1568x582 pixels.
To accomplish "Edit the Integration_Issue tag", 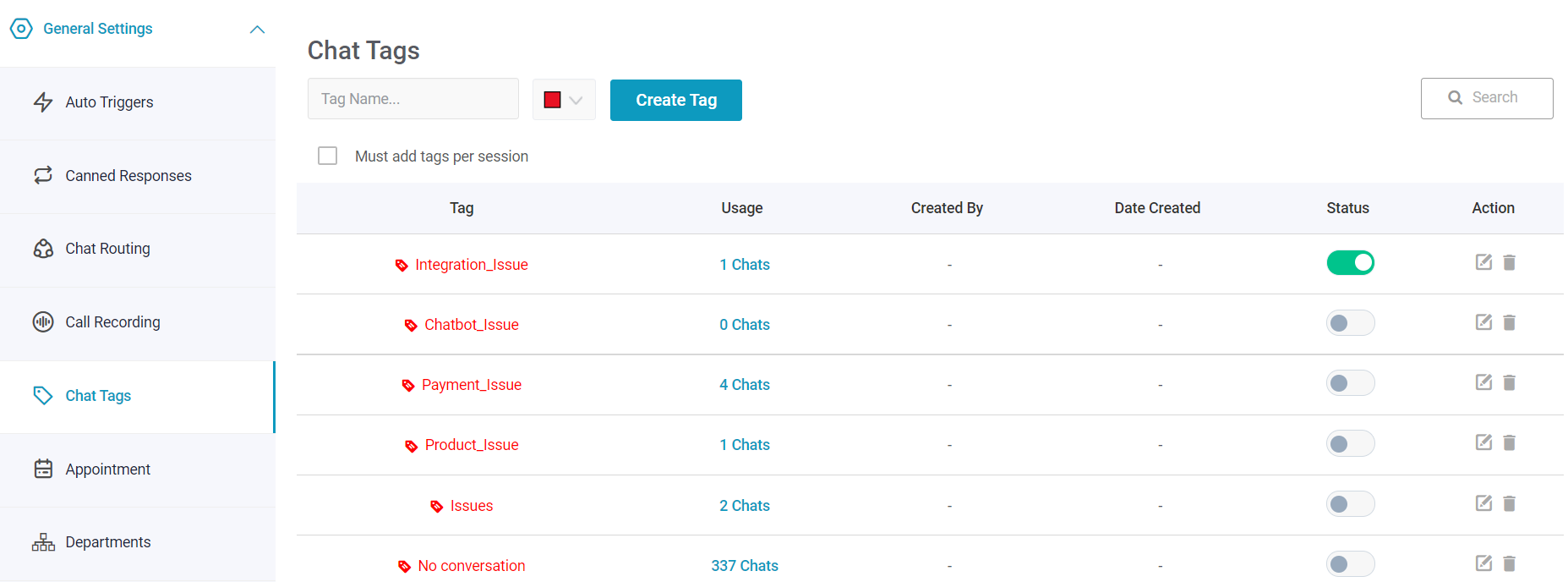I will (1483, 262).
